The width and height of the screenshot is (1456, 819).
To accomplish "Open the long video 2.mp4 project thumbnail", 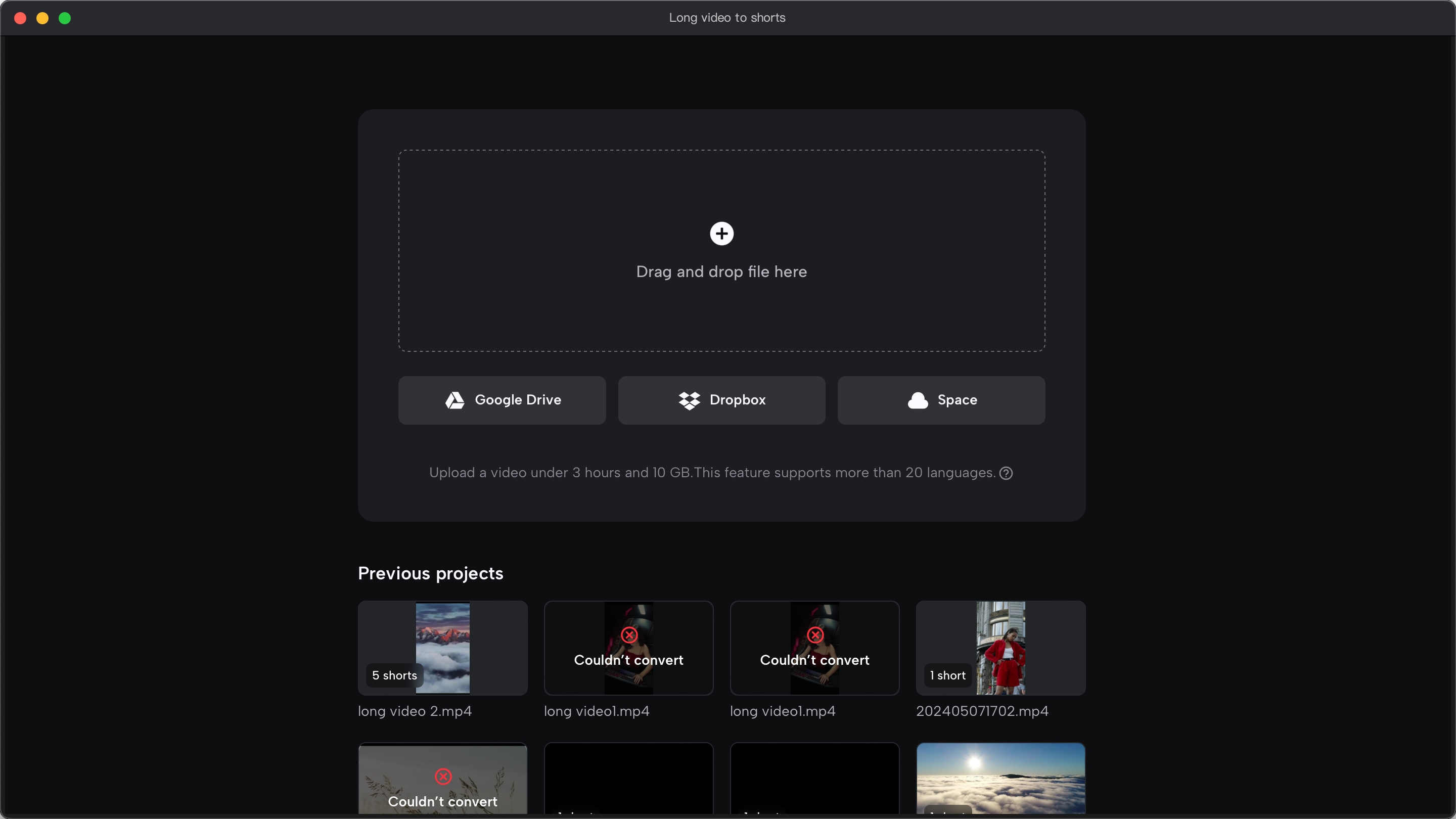I will click(x=442, y=647).
